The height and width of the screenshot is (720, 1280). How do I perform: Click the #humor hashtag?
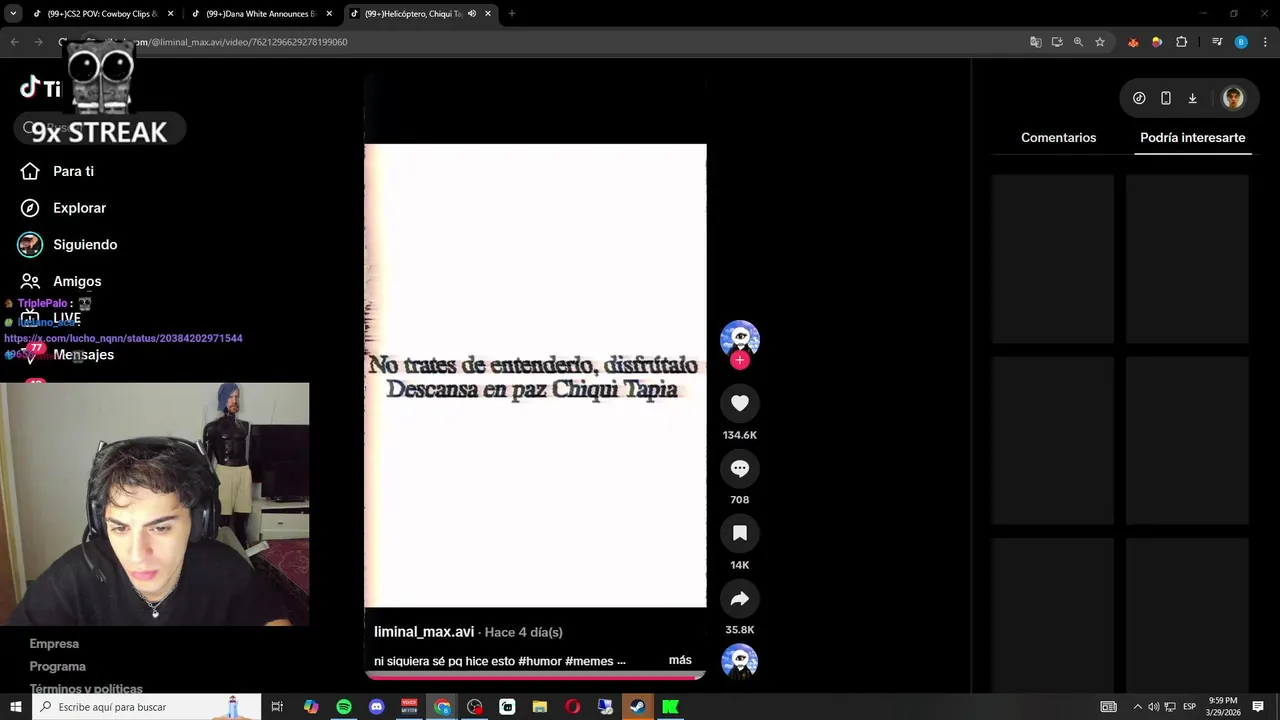[539, 661]
